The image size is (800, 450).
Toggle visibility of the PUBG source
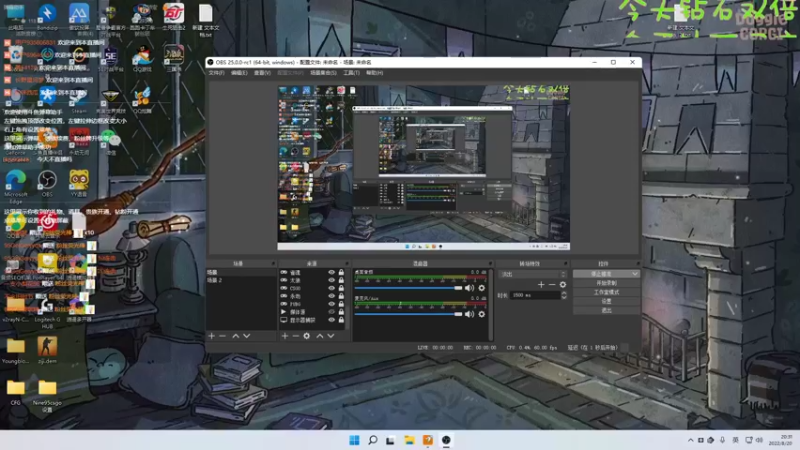(332, 304)
